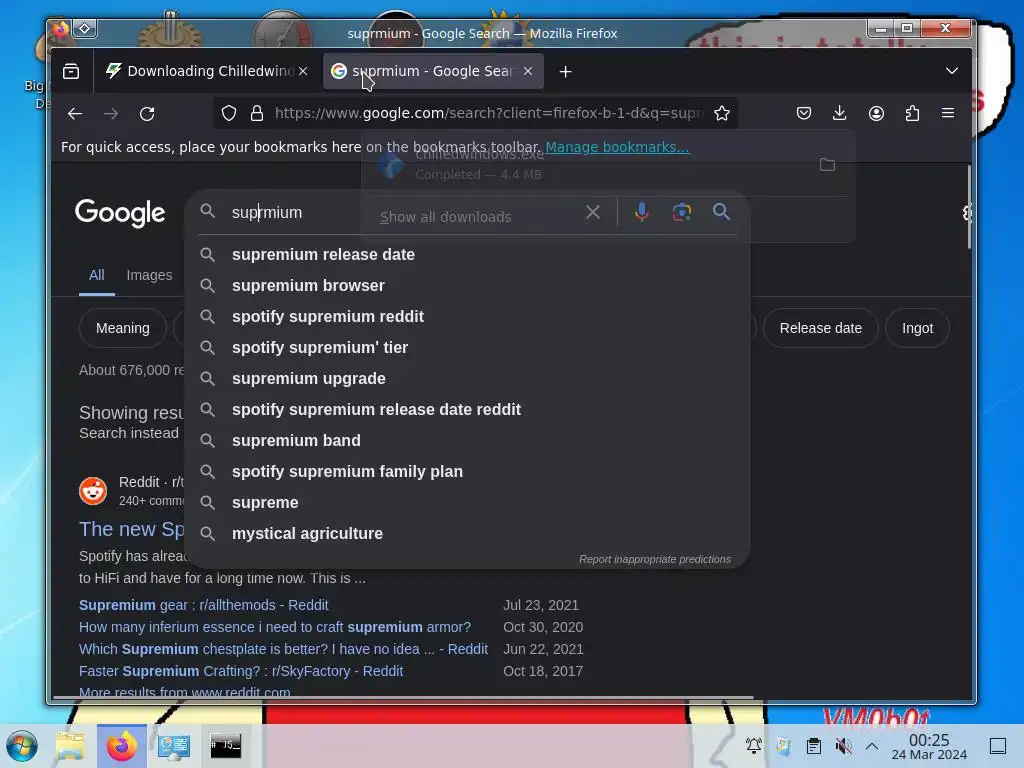Choose suggestion supremium release date

point(467,255)
